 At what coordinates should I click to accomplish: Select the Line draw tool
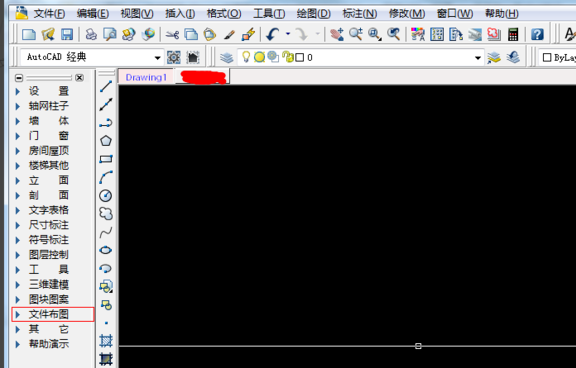(x=106, y=87)
